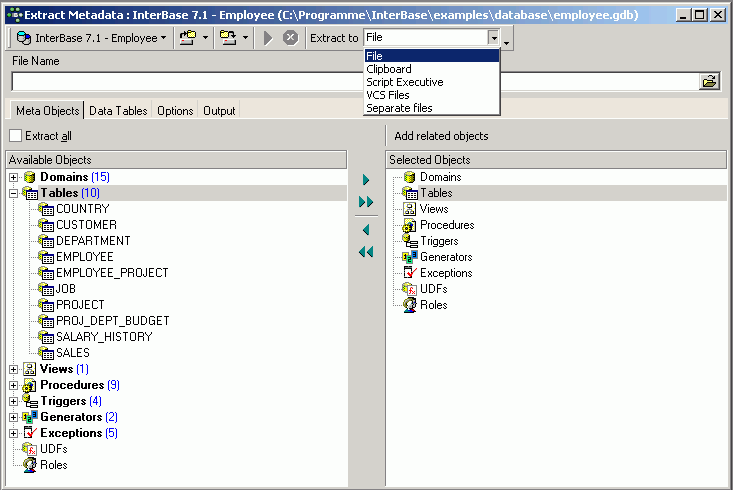Choose Script Executive in Extract to list
The image size is (733, 490).
coord(431,82)
